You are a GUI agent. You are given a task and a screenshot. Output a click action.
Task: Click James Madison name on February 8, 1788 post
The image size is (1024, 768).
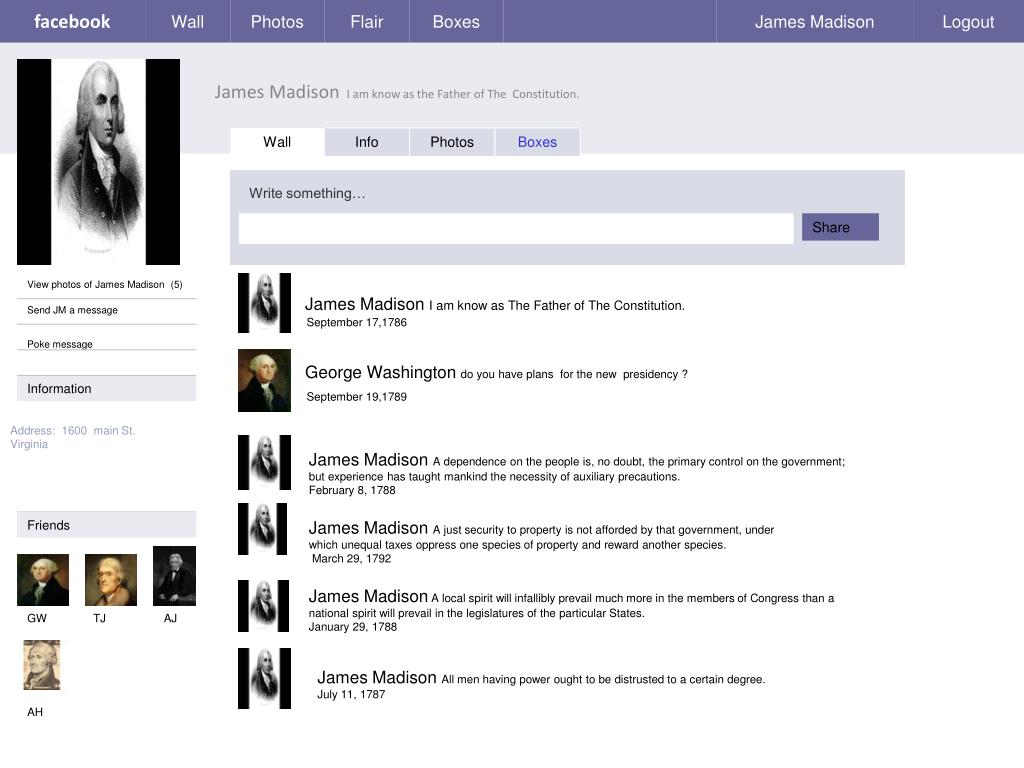(368, 460)
